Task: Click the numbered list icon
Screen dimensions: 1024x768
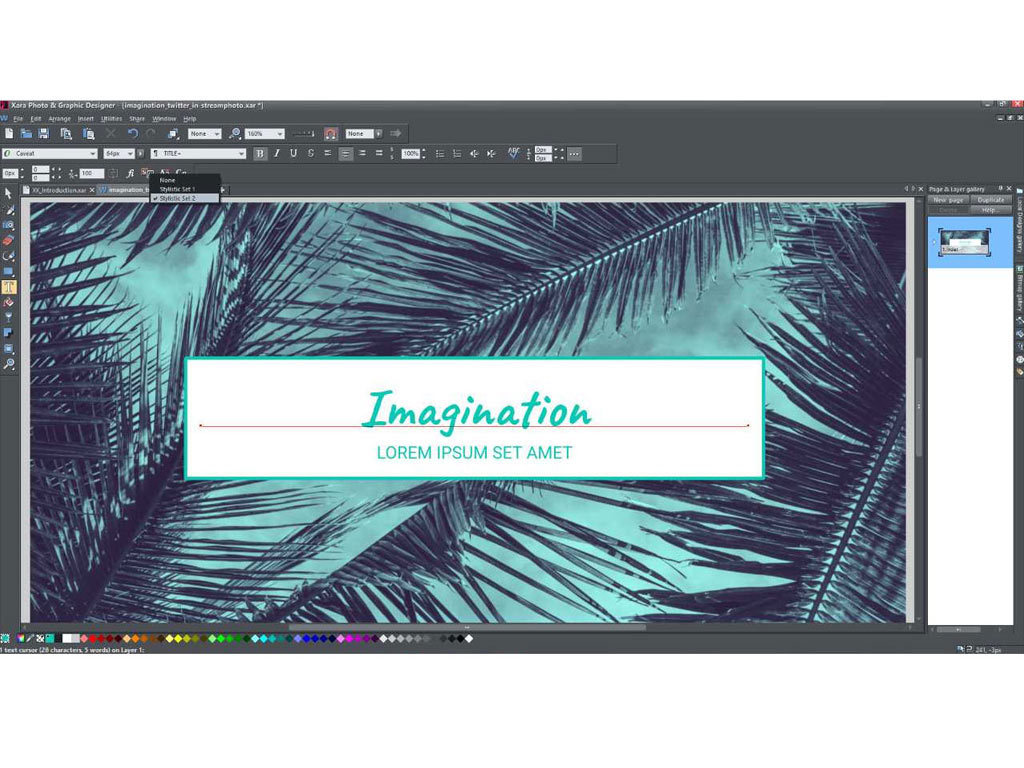Action: [457, 154]
